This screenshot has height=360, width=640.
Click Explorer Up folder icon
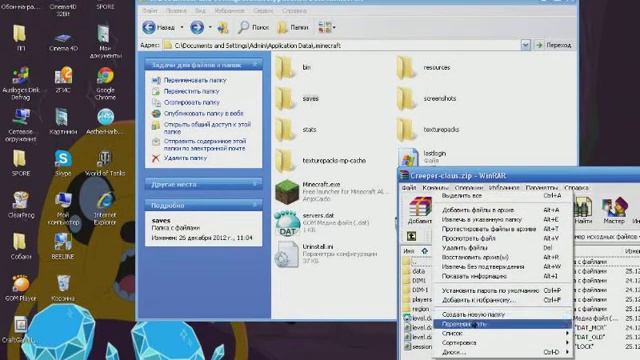point(223,27)
